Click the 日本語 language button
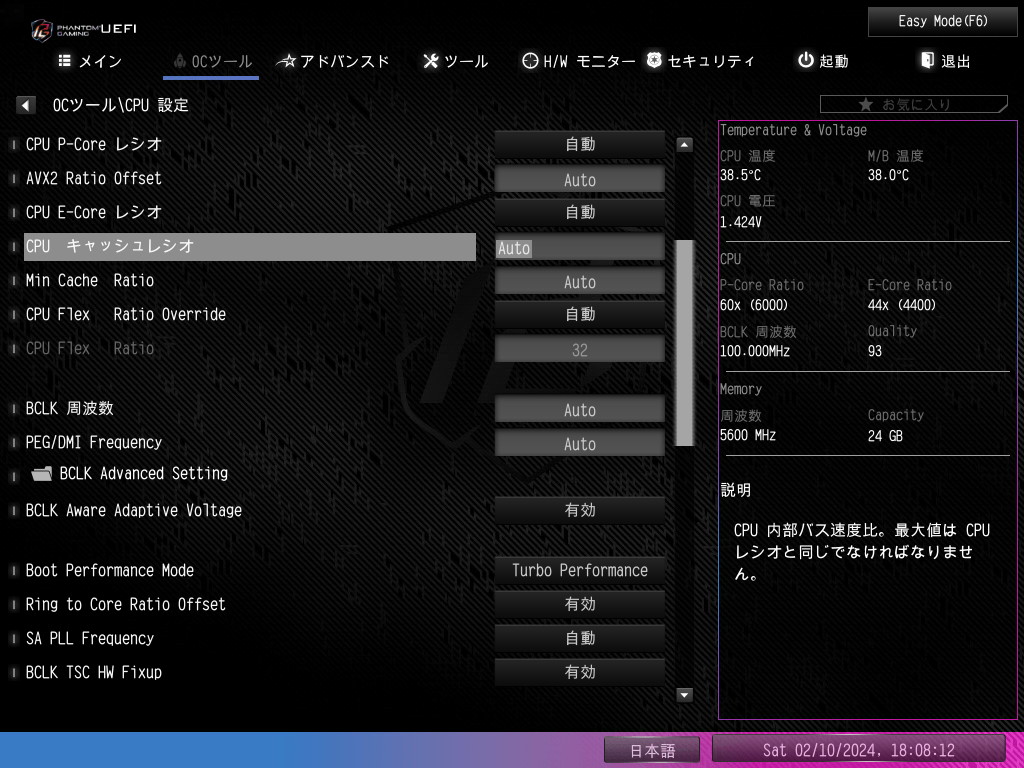 [x=652, y=750]
